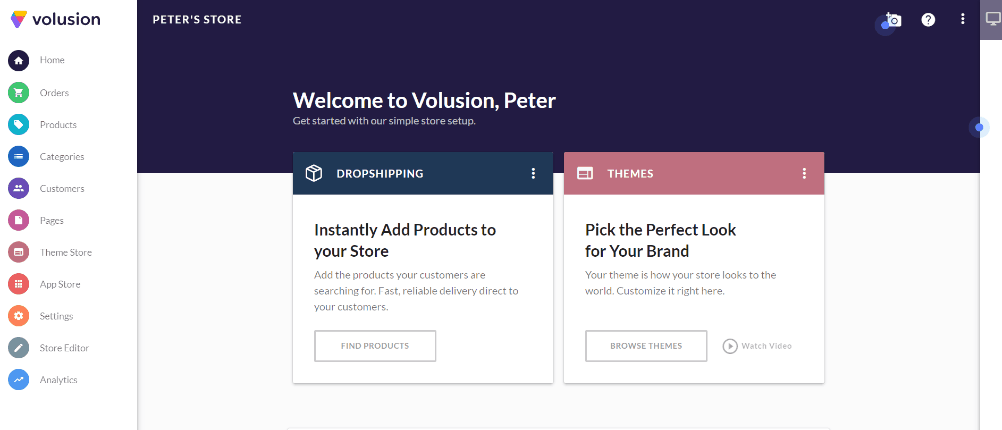Open Settings gear icon in sidebar
The height and width of the screenshot is (430, 1002).
[19, 316]
